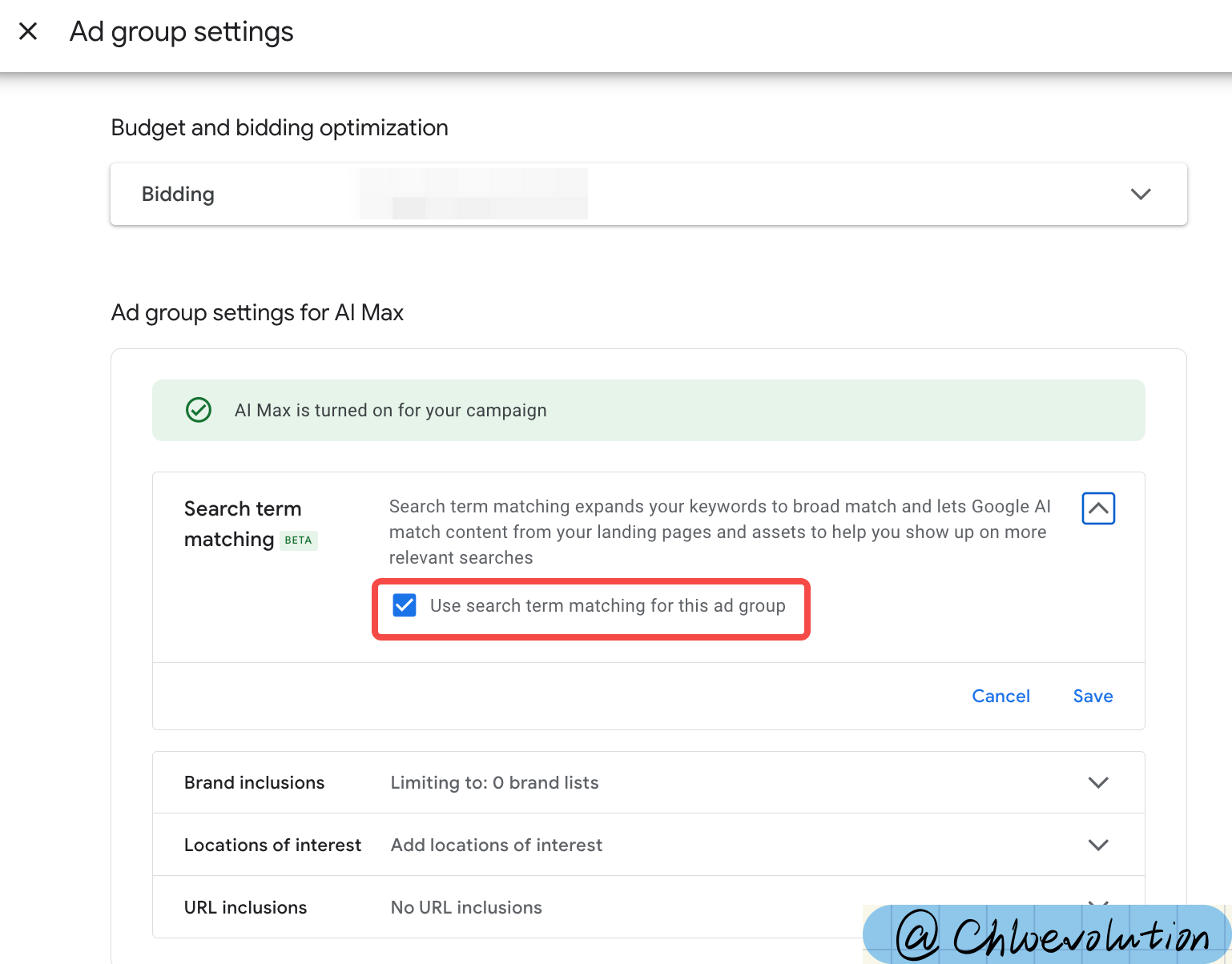1232x964 pixels.
Task: Cancel the search term matching changes
Action: click(1000, 696)
